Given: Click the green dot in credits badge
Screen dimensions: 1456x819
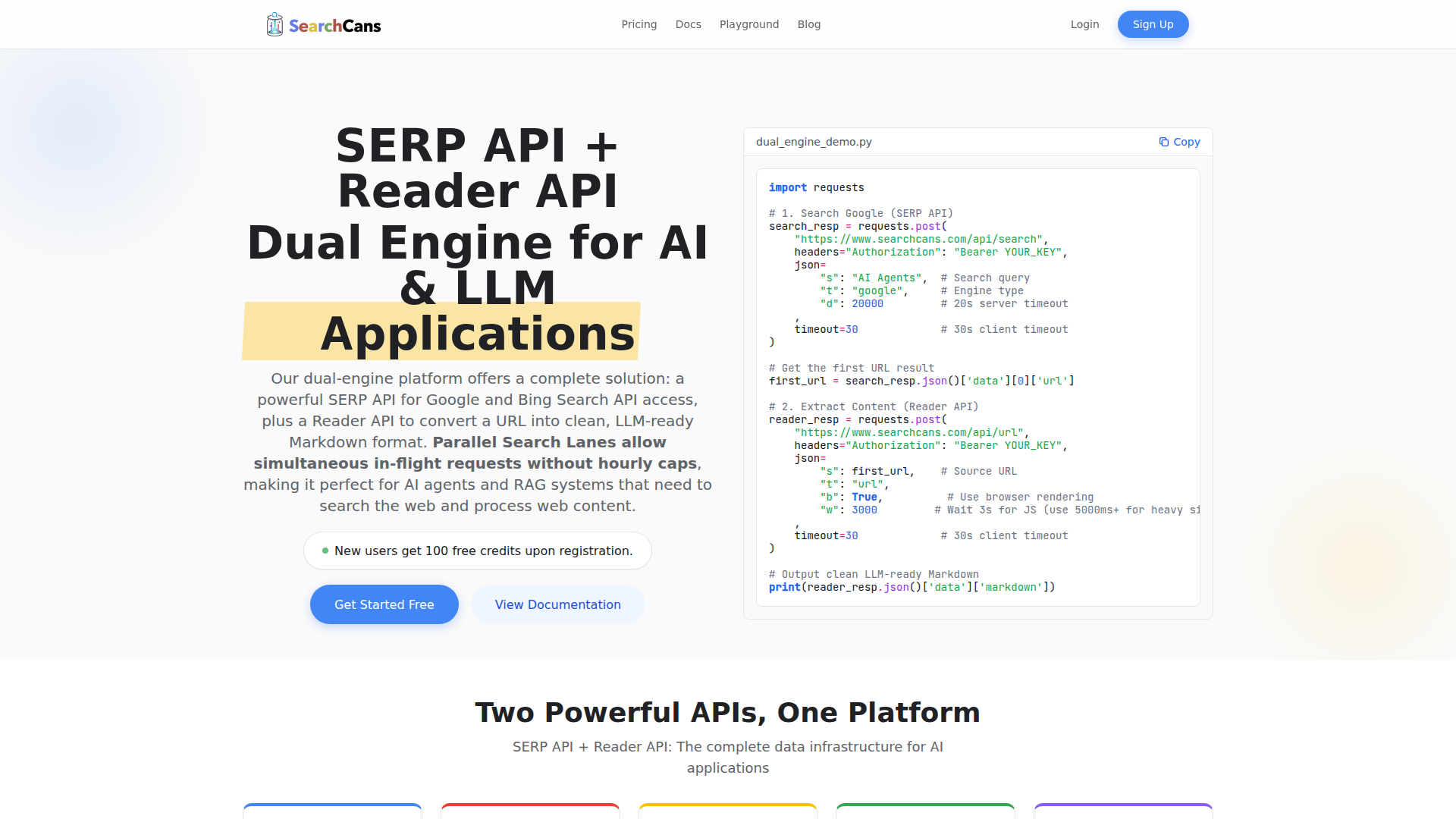Looking at the screenshot, I should tap(325, 551).
